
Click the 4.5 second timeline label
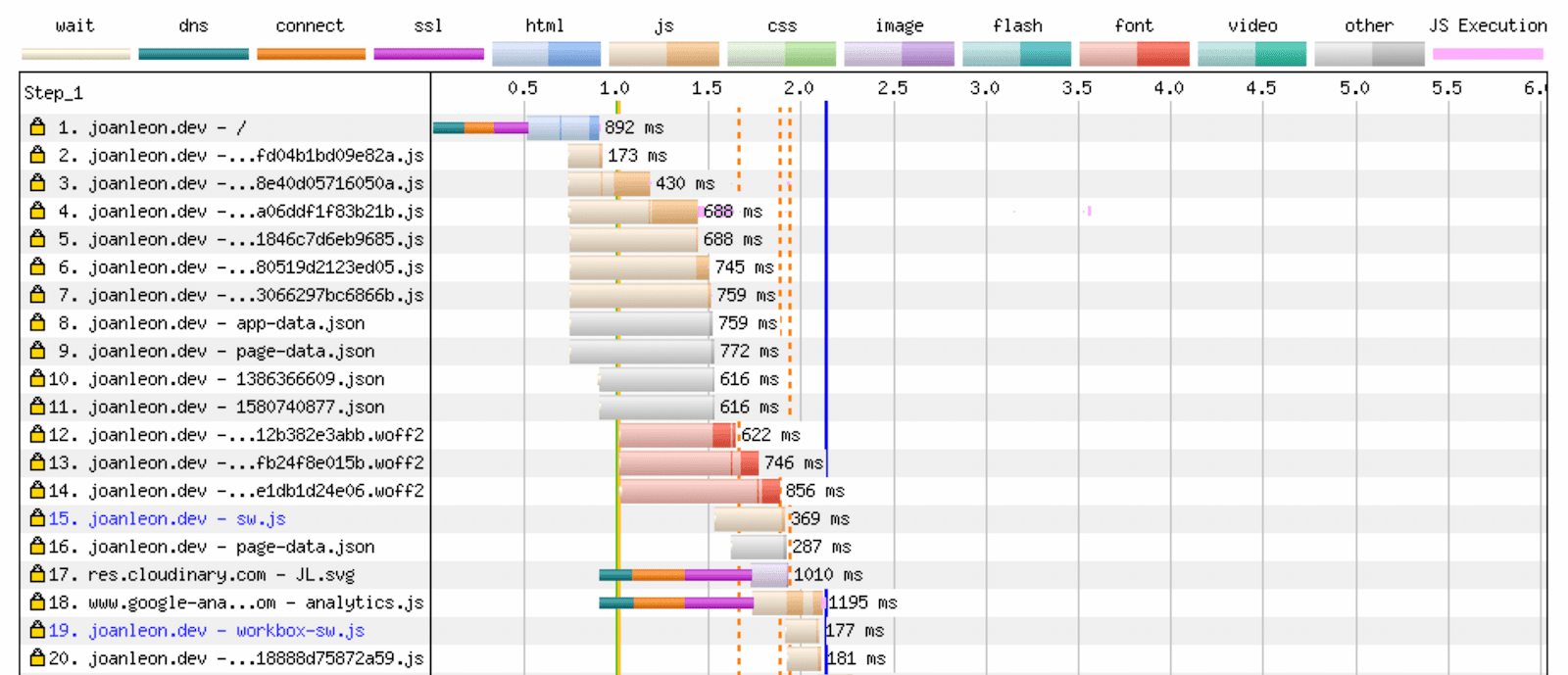coord(1260,88)
